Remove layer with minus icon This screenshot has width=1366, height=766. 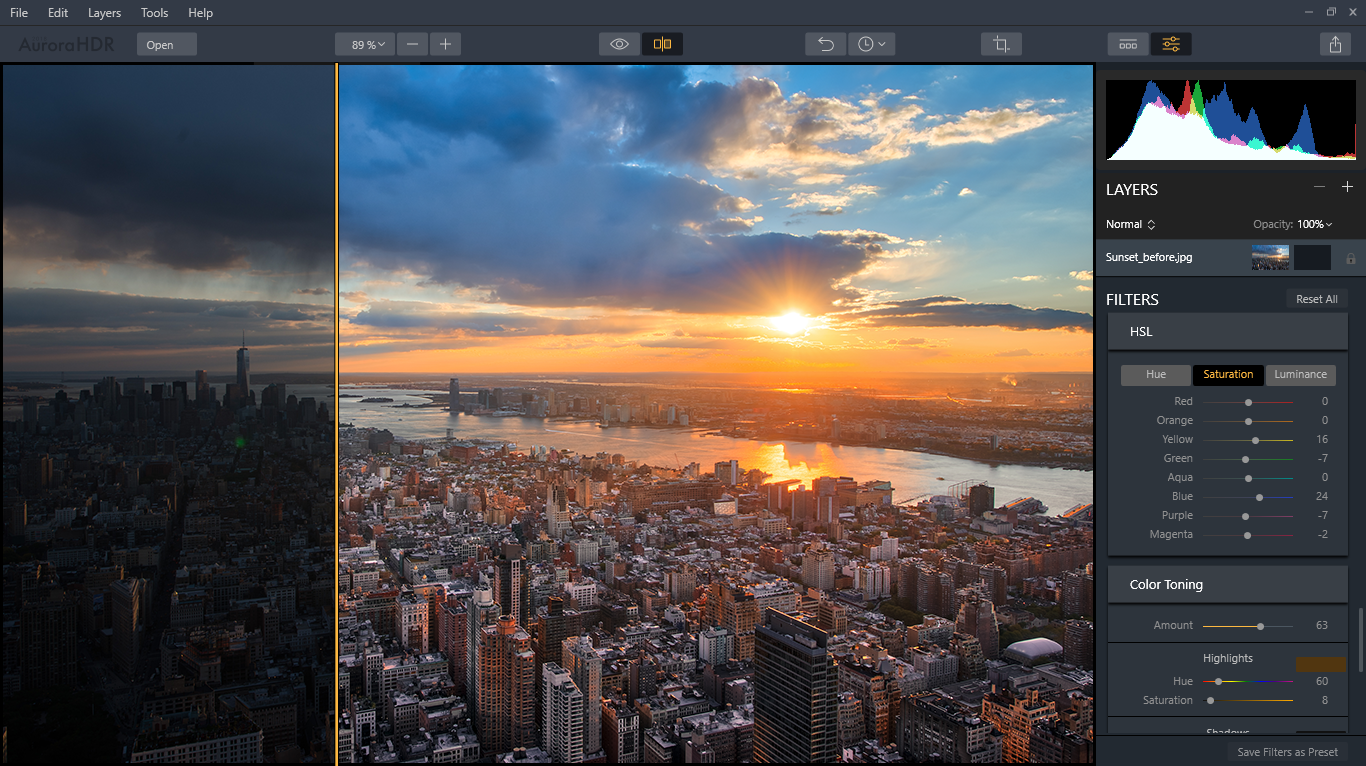(1319, 187)
